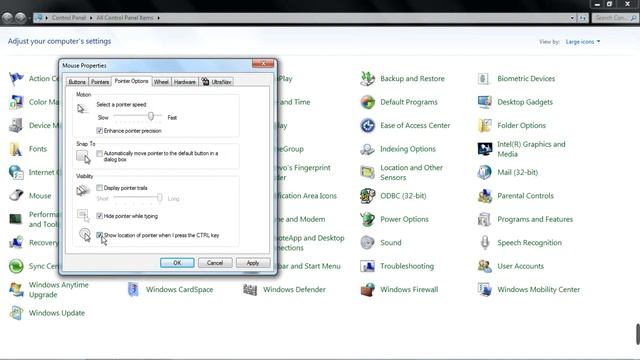Click the pointer speed slider handle
The width and height of the screenshot is (640, 360).
(151, 116)
